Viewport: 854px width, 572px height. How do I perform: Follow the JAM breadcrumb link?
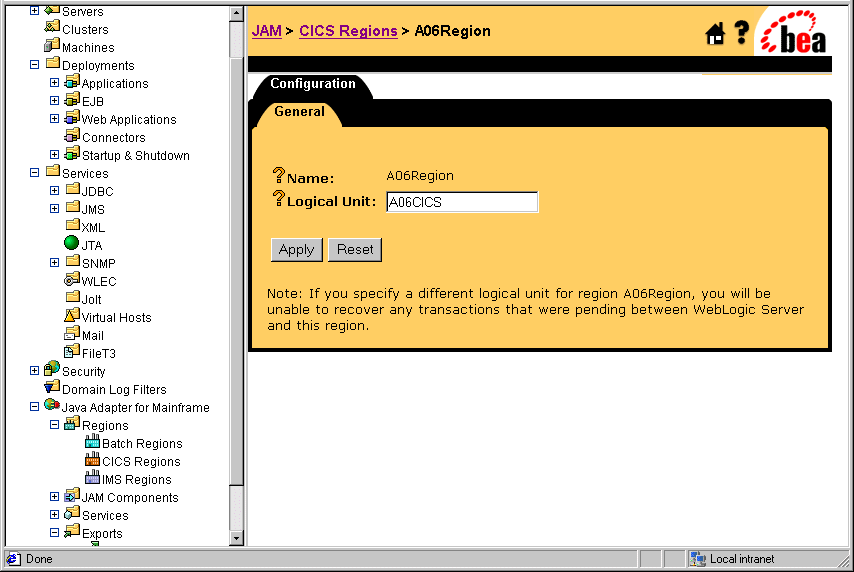click(267, 31)
